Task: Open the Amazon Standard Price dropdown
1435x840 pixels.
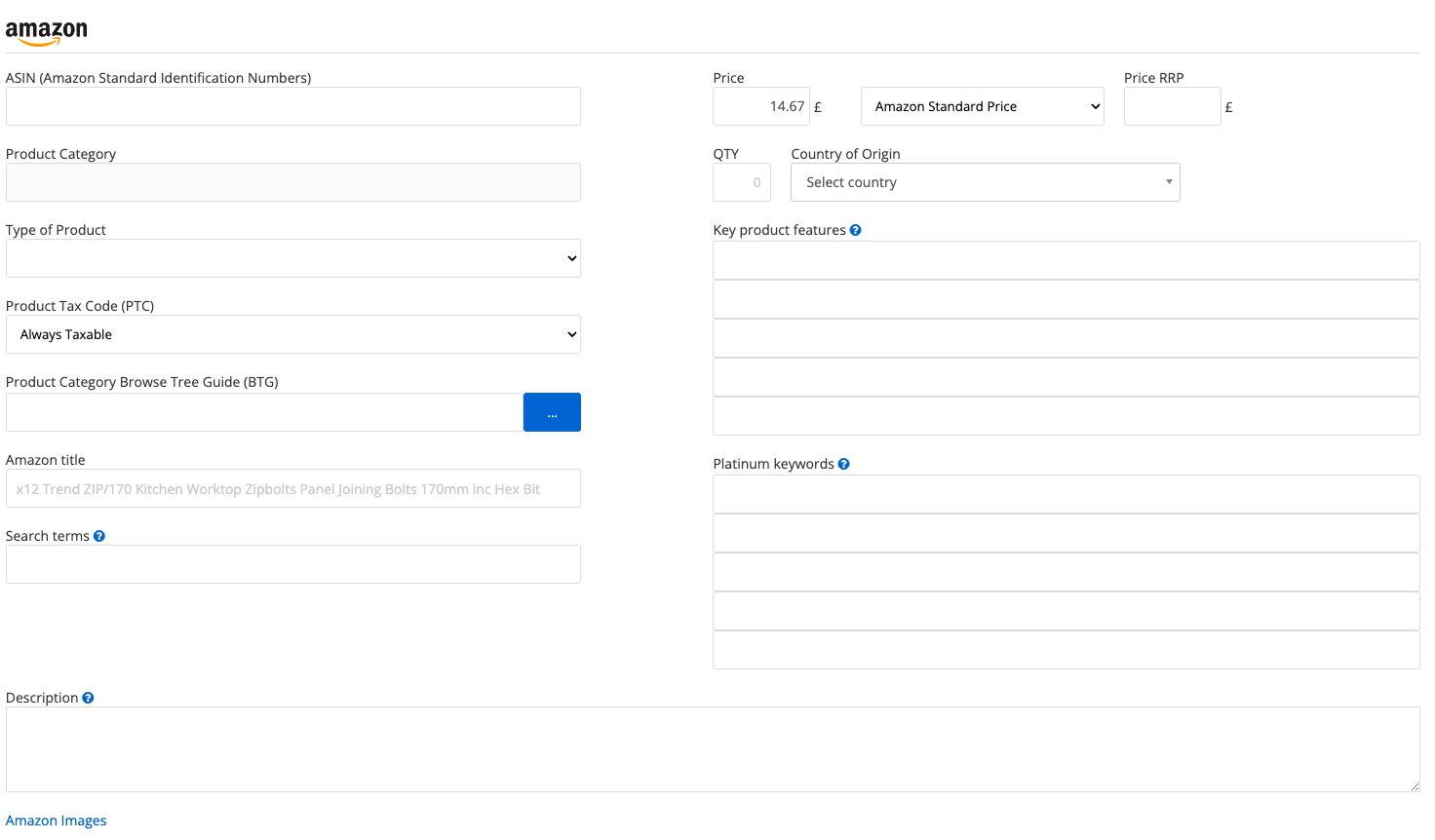Action: point(983,106)
